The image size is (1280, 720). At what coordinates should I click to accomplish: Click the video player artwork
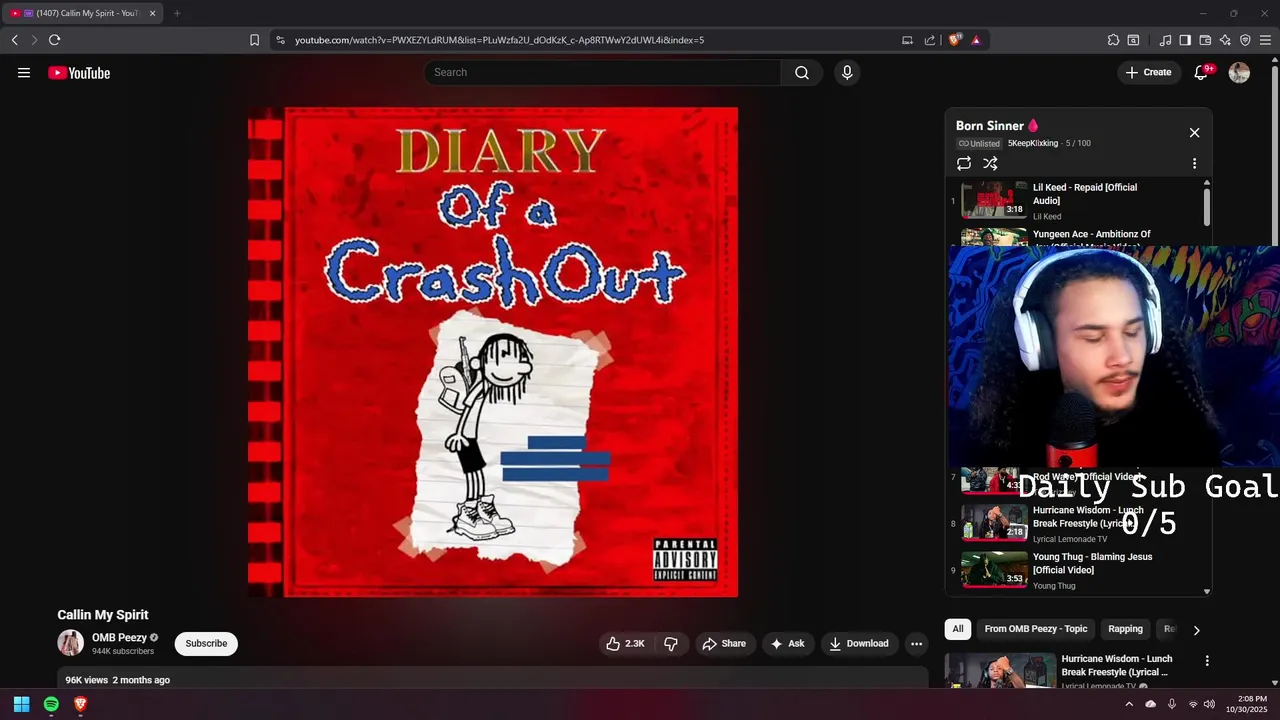(493, 352)
